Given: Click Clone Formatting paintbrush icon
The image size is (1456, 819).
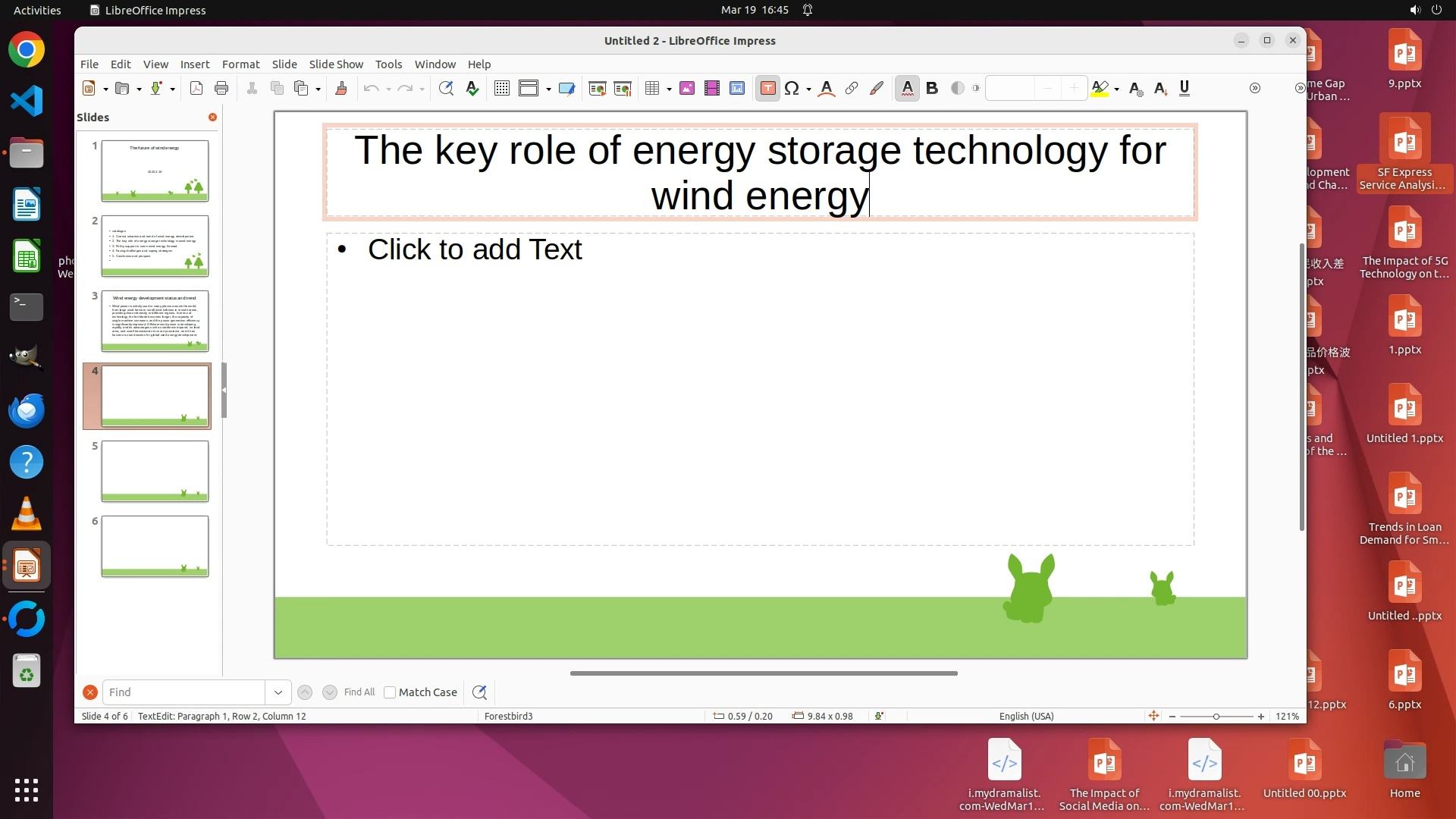Looking at the screenshot, I should 341,89.
